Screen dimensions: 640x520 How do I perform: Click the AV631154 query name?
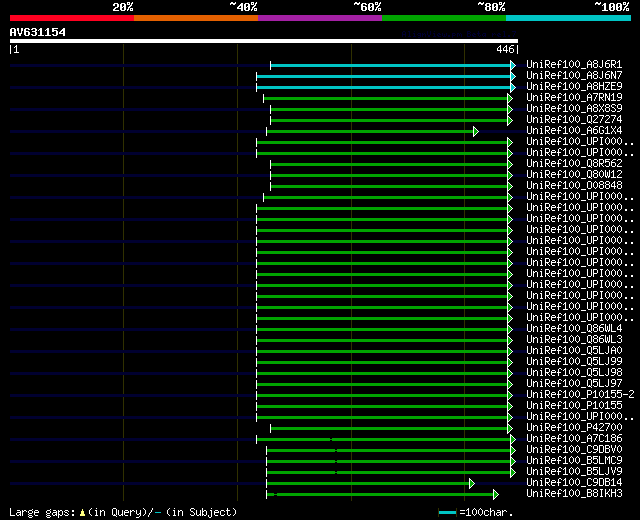[x=38, y=32]
